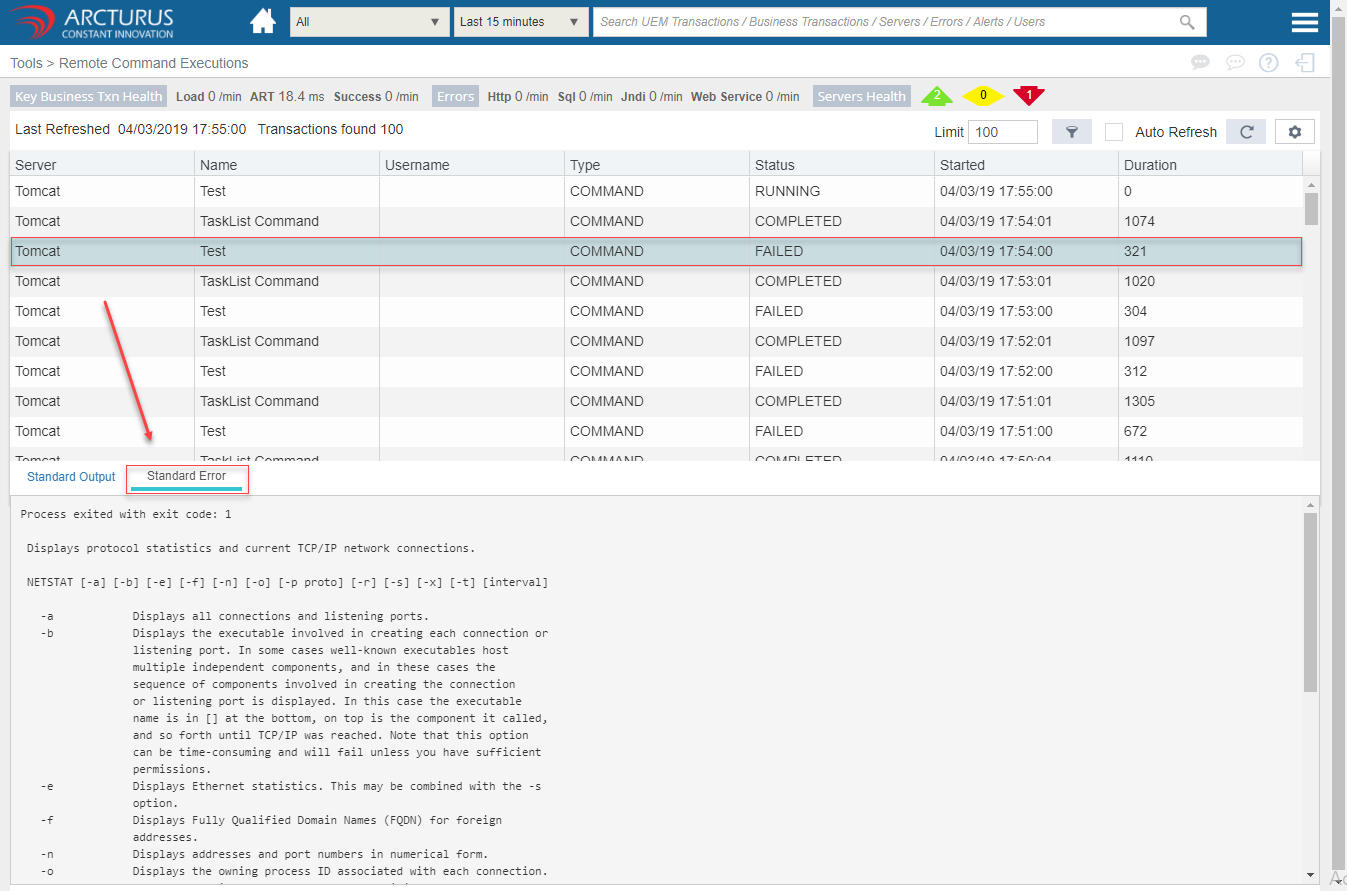Screen dimensions: 1347x891
Task: Click the search magnifier icon
Action: [x=1187, y=22]
